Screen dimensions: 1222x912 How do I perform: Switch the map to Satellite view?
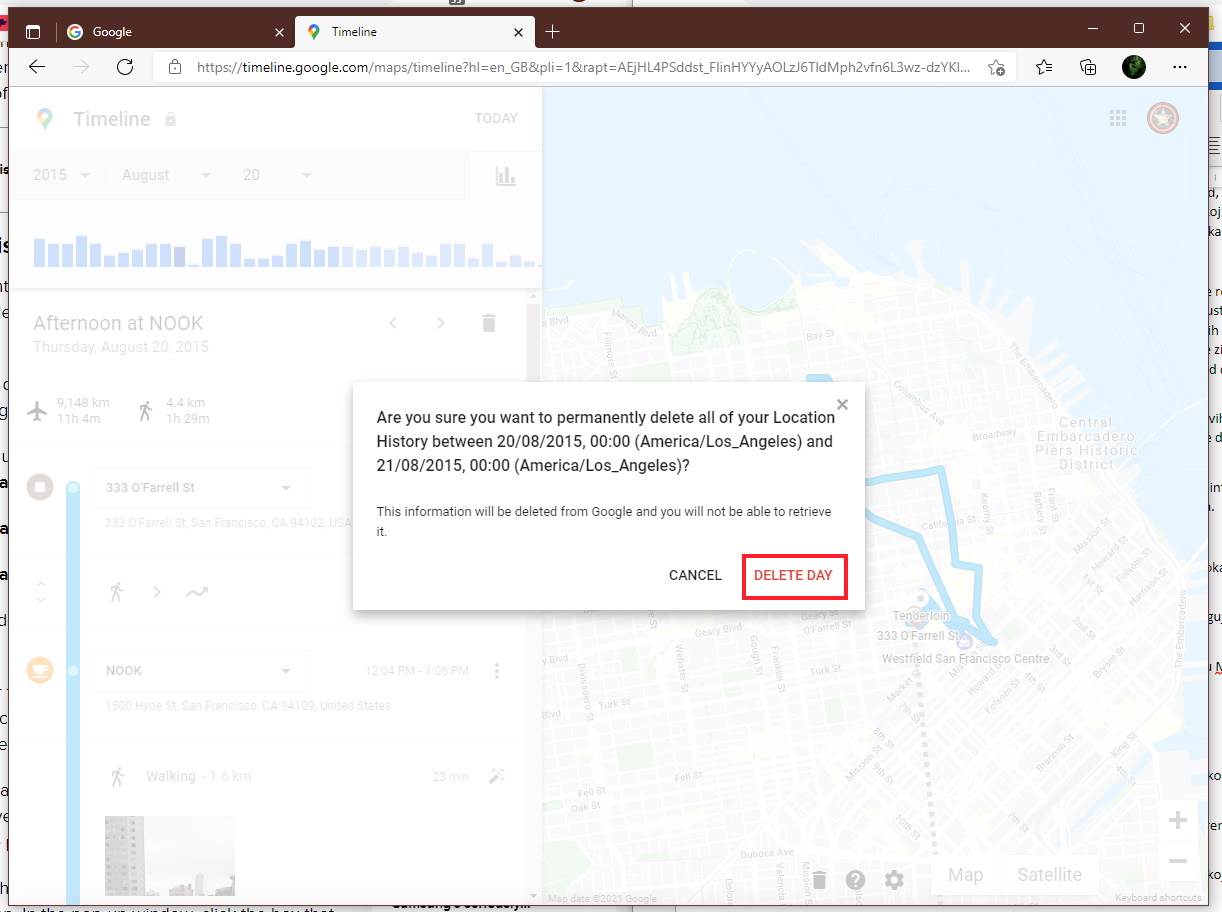coord(1049,874)
